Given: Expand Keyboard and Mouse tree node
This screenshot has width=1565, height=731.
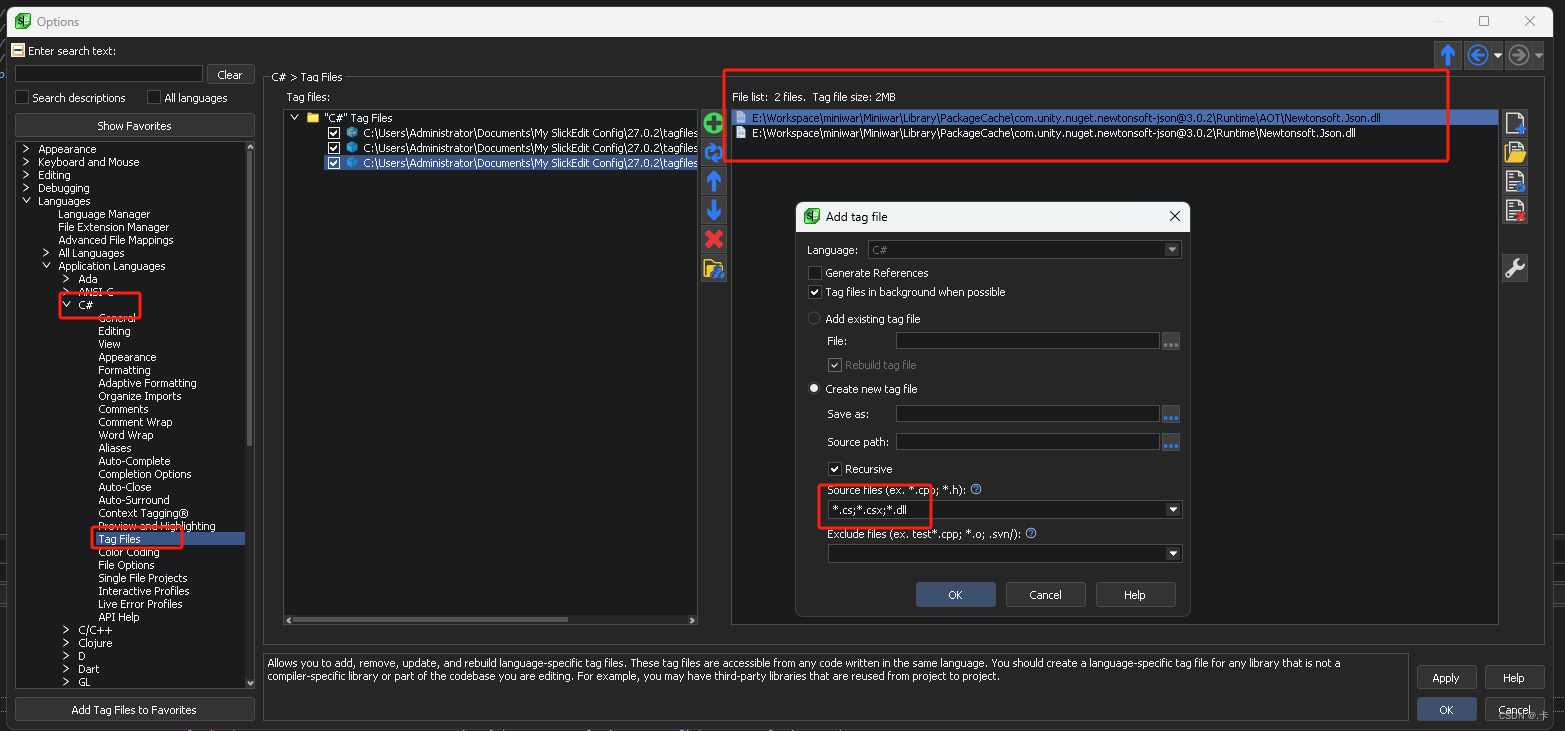Looking at the screenshot, I should click(26, 162).
